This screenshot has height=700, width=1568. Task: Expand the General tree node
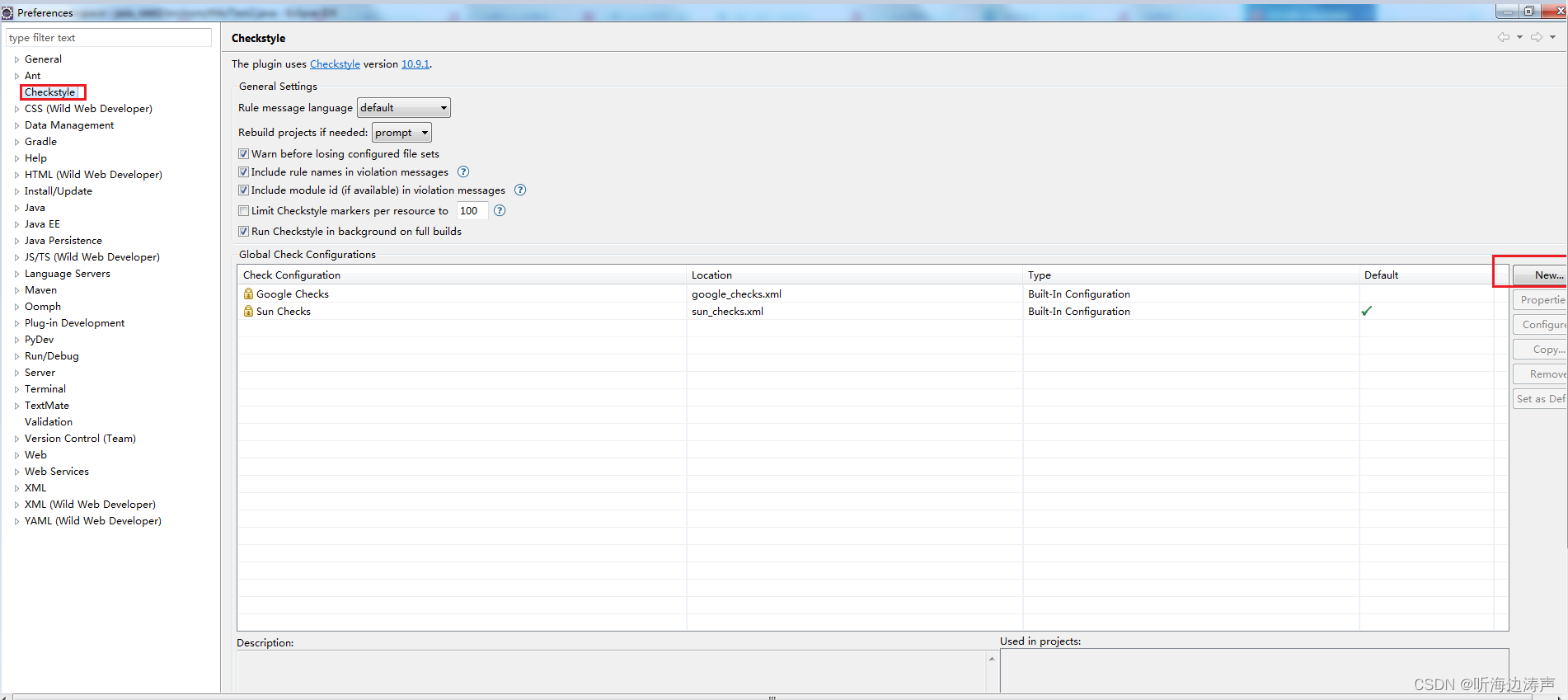pyautogui.click(x=16, y=59)
